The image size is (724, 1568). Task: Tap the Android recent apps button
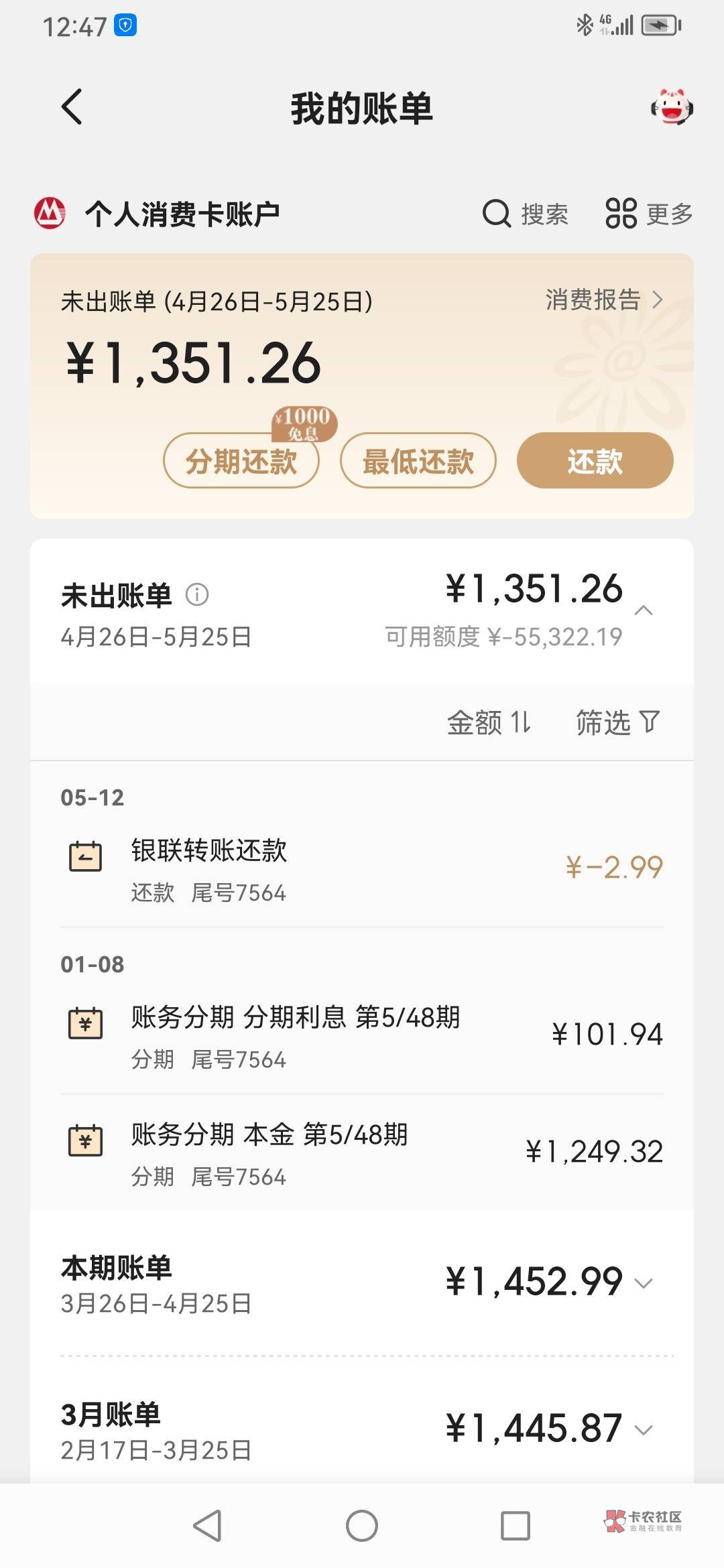516,1526
